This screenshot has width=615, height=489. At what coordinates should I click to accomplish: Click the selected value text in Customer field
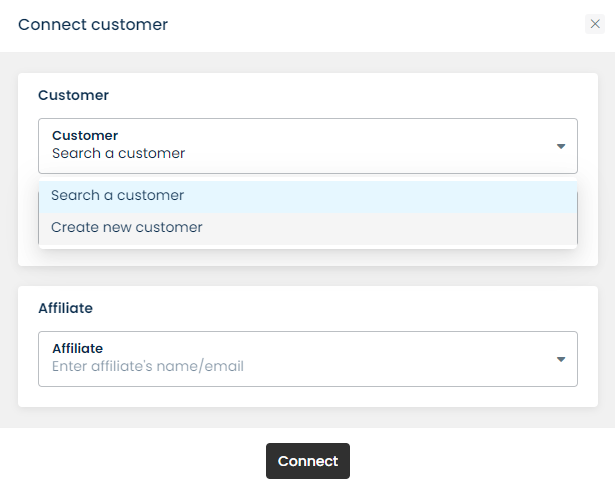pyautogui.click(x=118, y=154)
